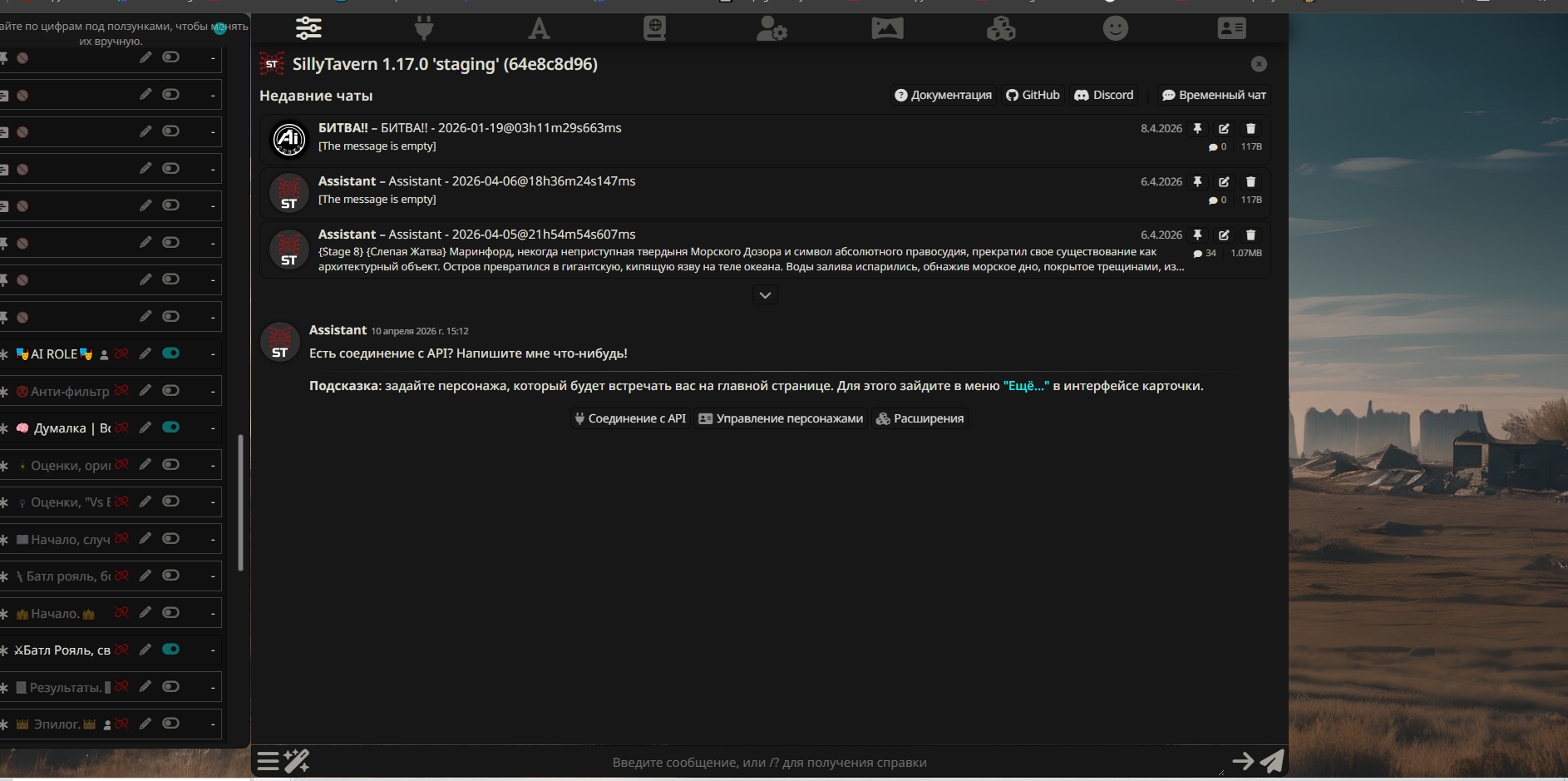Enable the Оценки, ори prompt toggle
This screenshot has width=1568, height=781.
[170, 464]
